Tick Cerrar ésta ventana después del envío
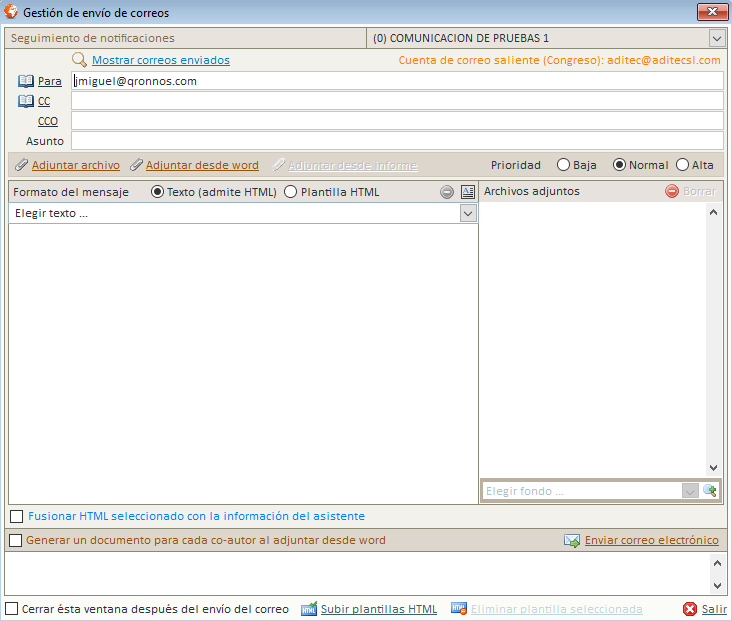 (x=12, y=609)
